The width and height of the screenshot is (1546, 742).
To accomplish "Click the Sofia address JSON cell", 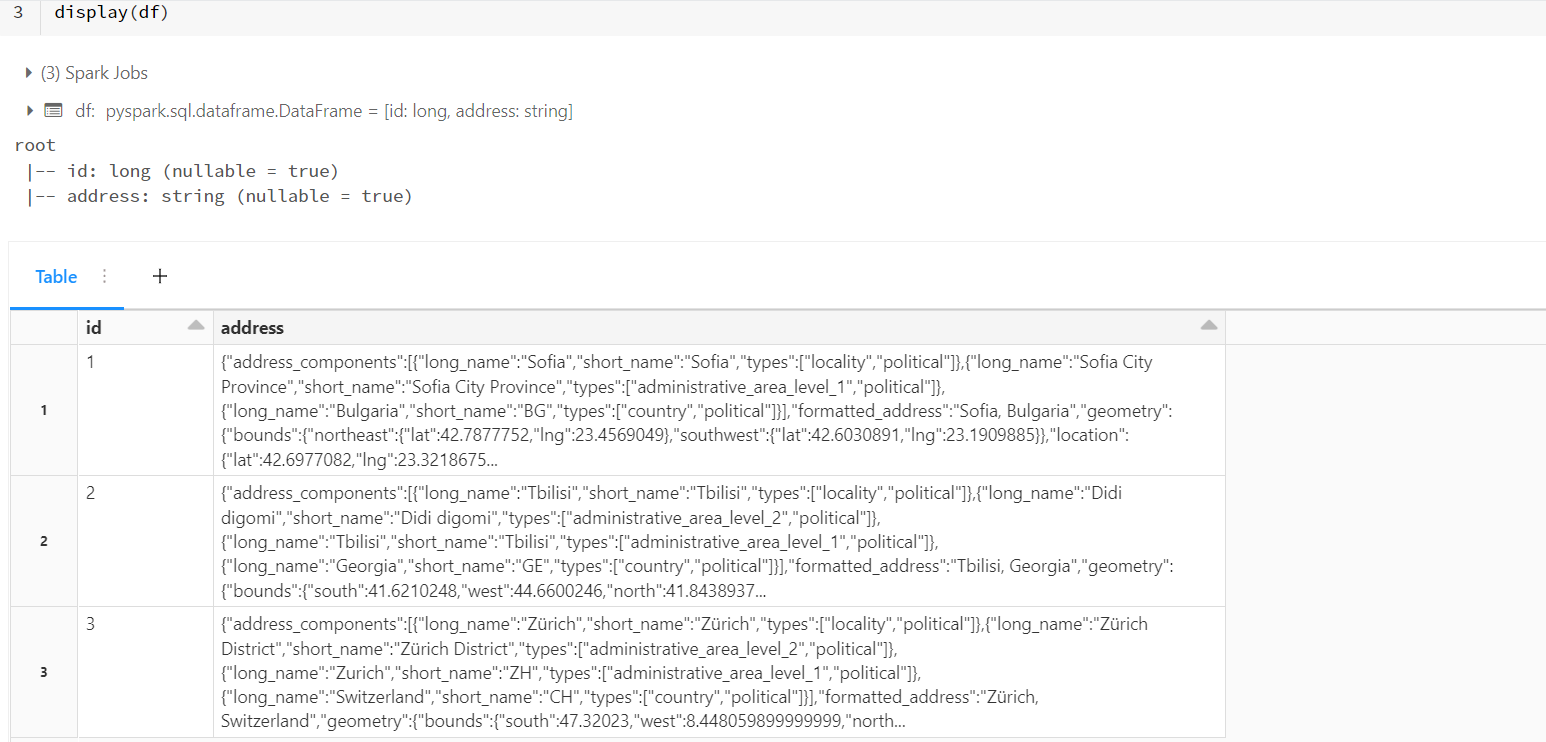I will 700,410.
